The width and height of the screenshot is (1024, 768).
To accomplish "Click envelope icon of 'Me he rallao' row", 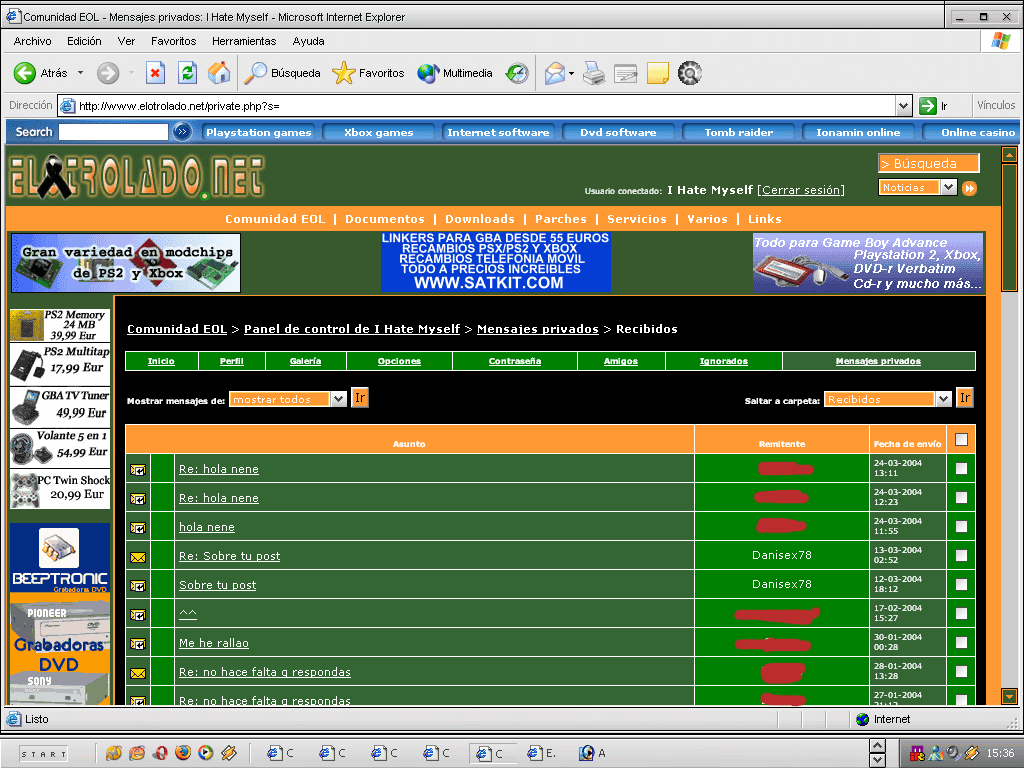I will click(x=138, y=644).
